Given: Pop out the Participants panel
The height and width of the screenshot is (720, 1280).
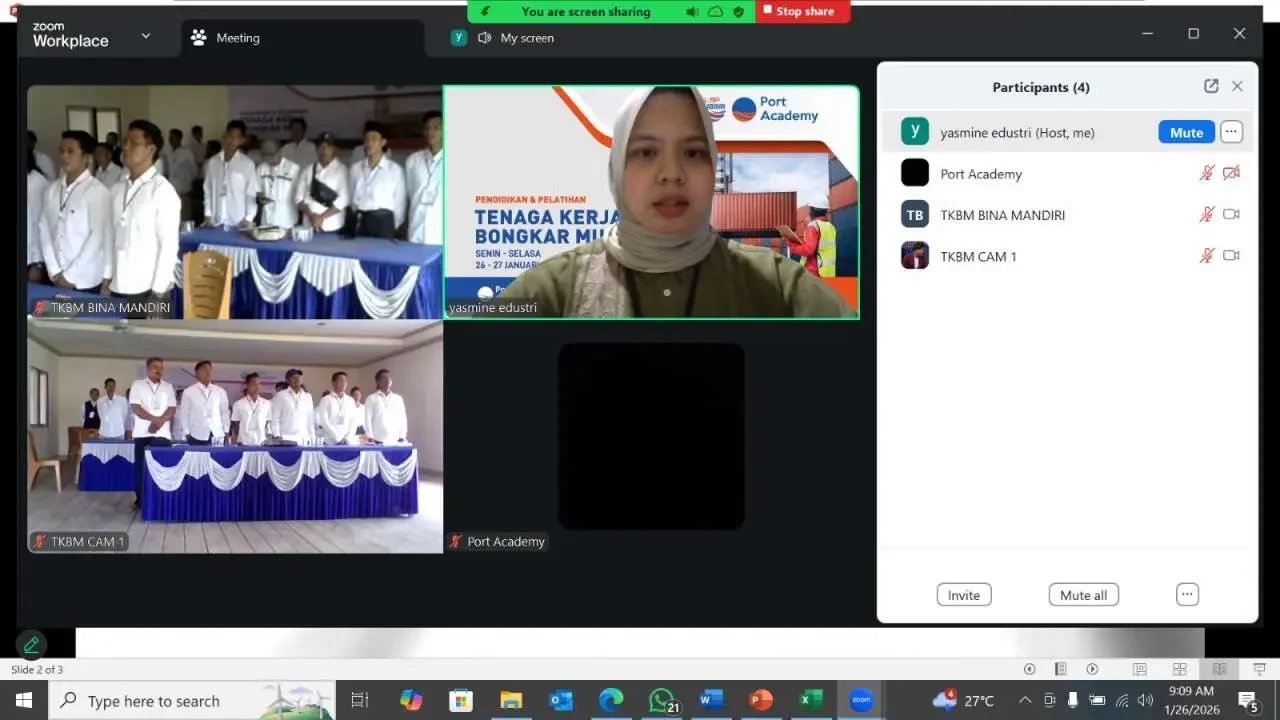Looking at the screenshot, I should click(1211, 87).
